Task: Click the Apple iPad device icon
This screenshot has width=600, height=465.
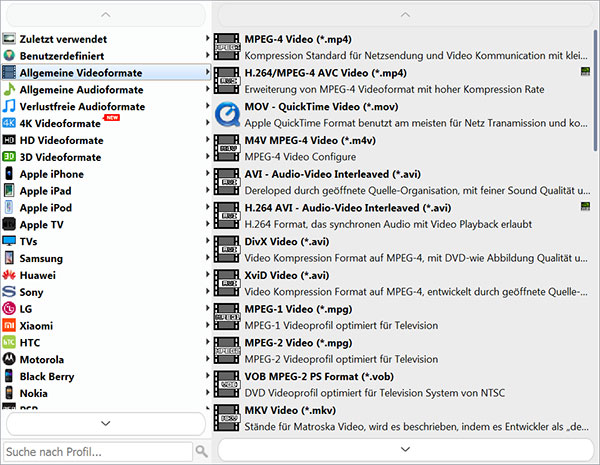Action: (9, 190)
